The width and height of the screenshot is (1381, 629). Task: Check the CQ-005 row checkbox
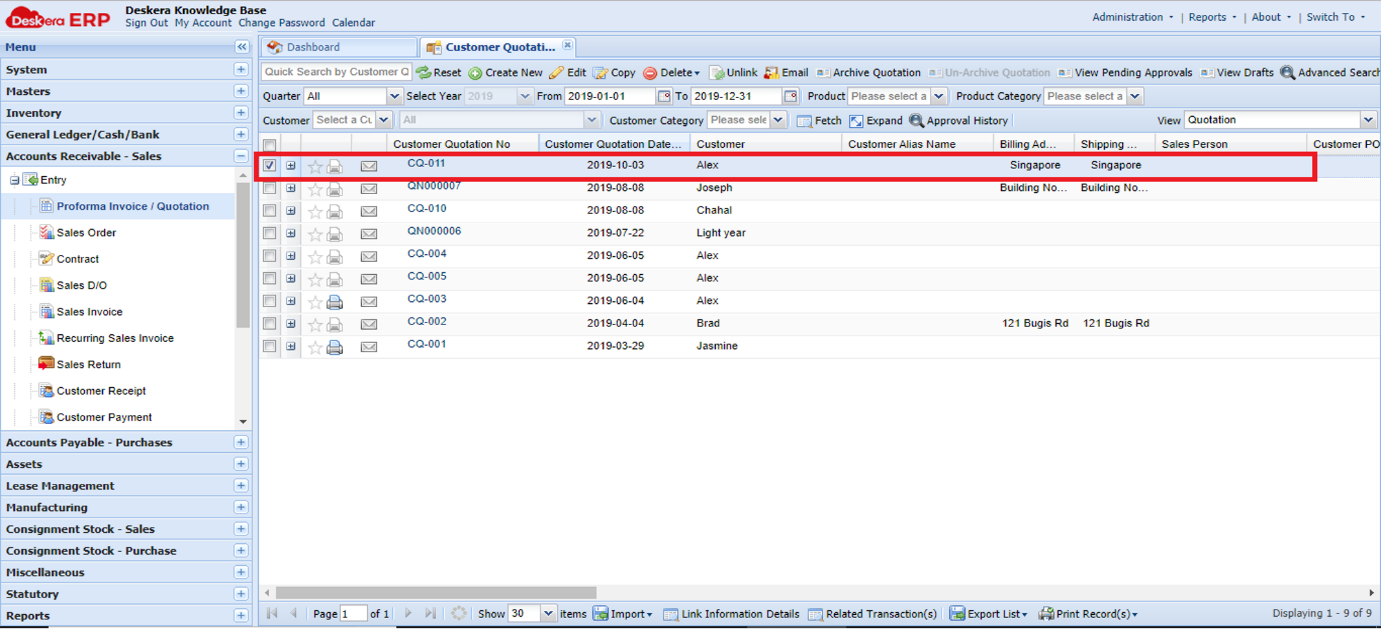pos(270,279)
